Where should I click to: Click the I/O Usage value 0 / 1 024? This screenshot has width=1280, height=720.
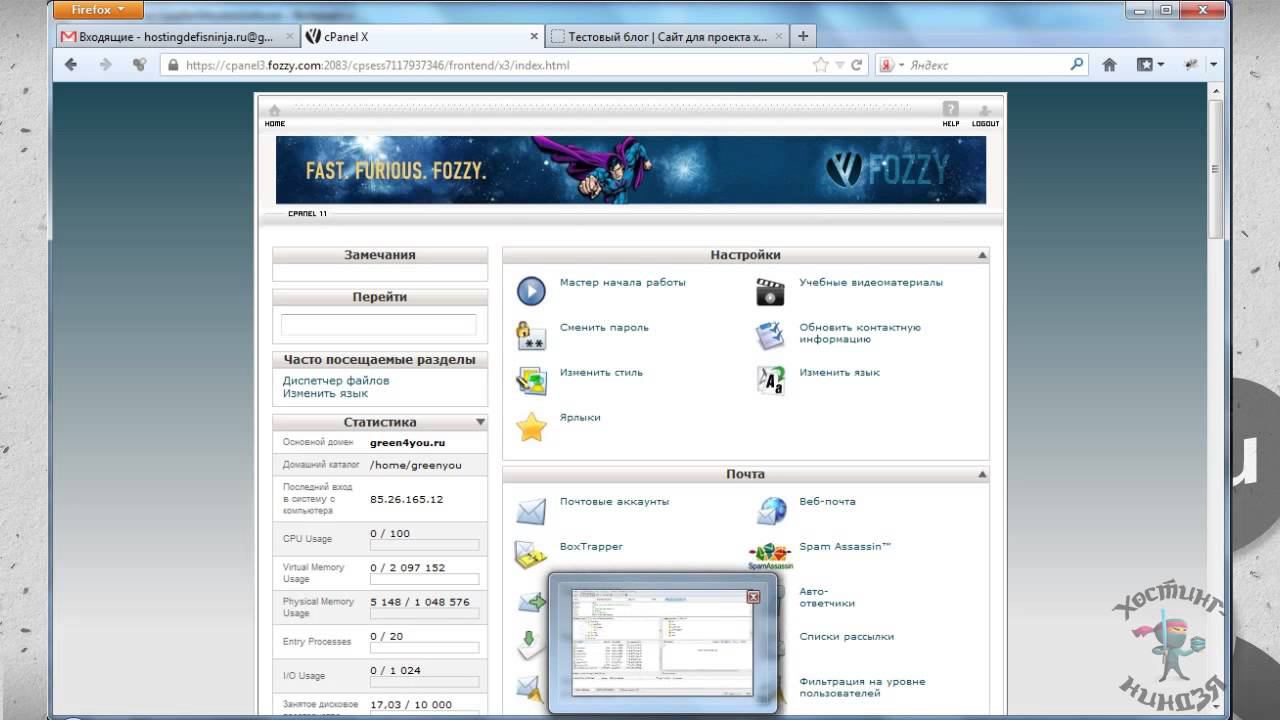pyautogui.click(x=395, y=671)
